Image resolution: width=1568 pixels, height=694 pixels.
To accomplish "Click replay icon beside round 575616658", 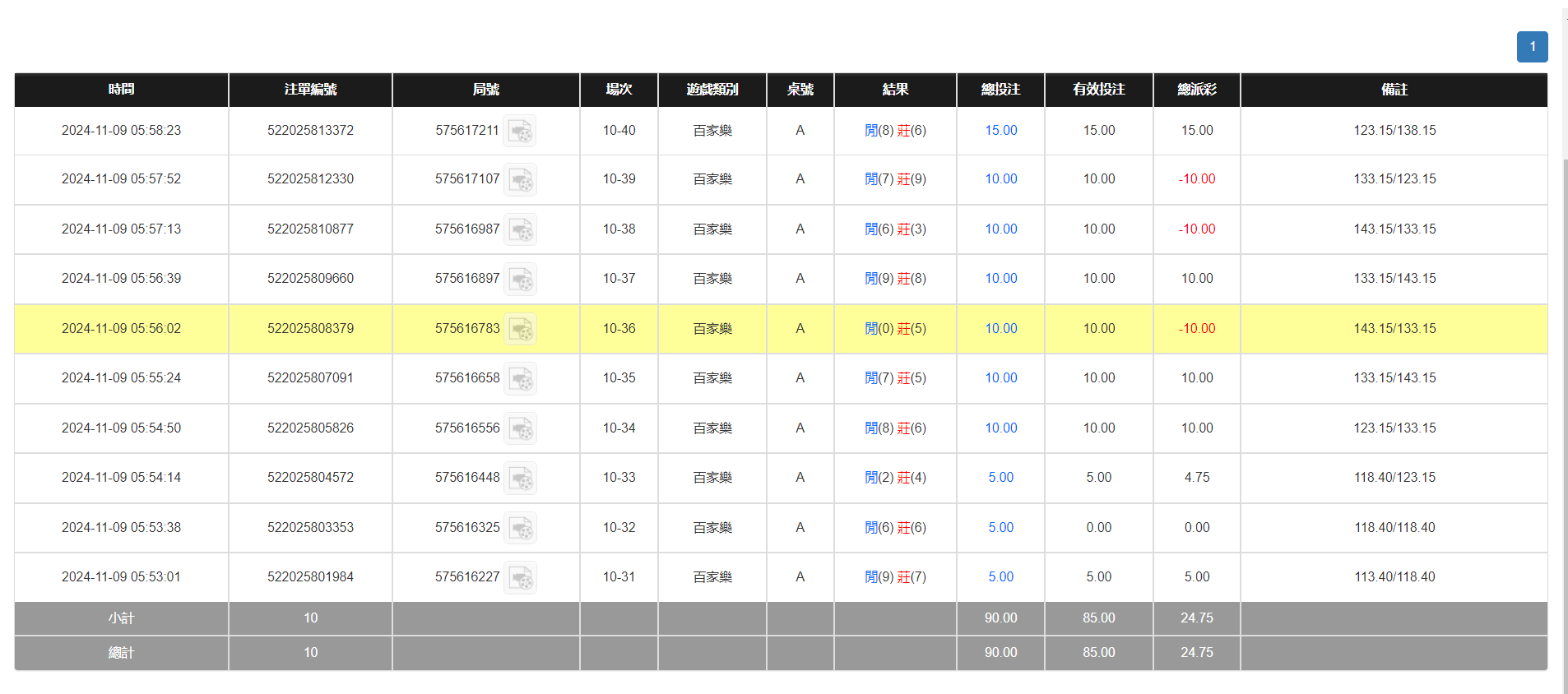I will point(521,379).
